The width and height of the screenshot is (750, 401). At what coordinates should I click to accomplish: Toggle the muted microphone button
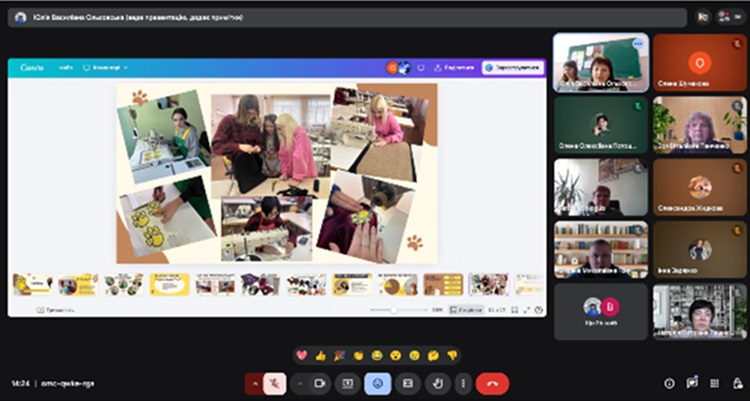pos(273,383)
